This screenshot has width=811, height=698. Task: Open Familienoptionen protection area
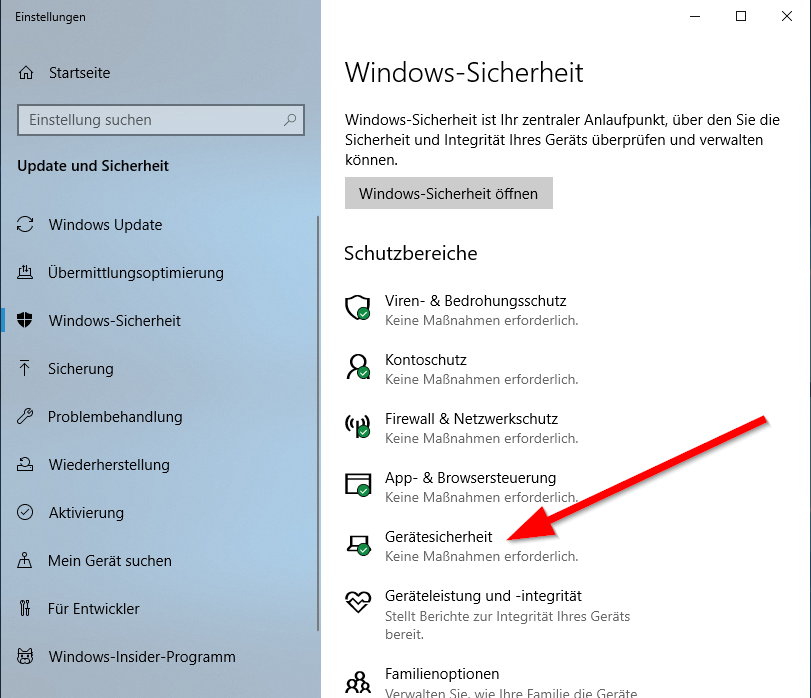[442, 674]
